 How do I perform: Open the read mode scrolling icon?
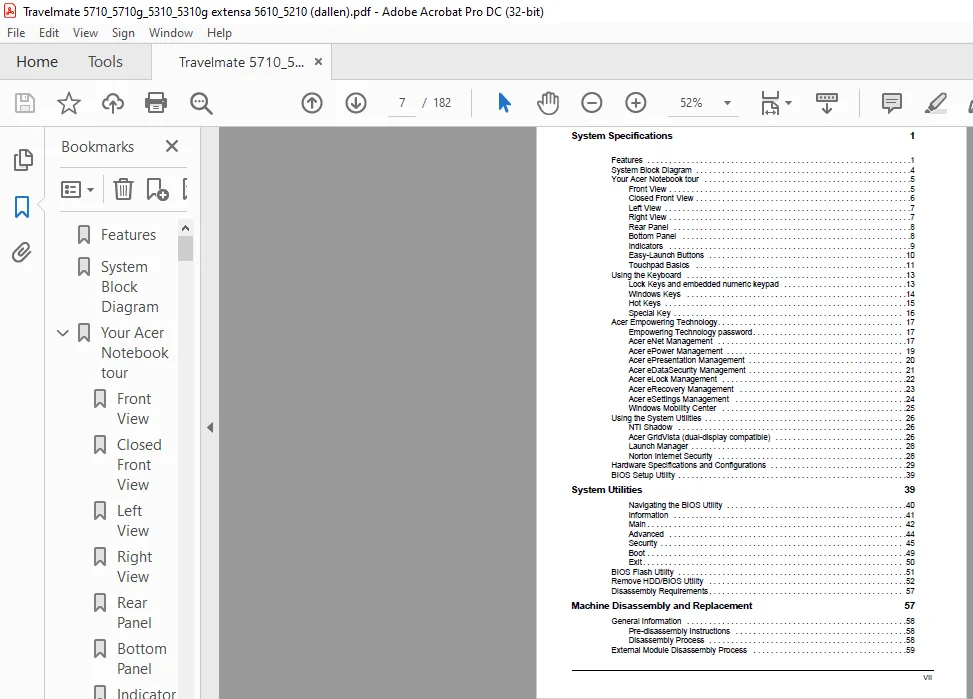[827, 103]
